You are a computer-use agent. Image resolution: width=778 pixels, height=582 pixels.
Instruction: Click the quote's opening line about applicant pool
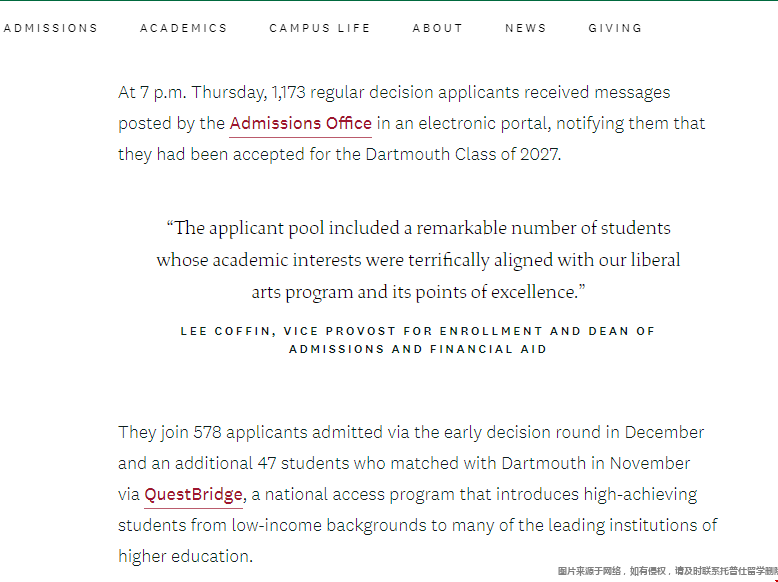pyautogui.click(x=418, y=228)
